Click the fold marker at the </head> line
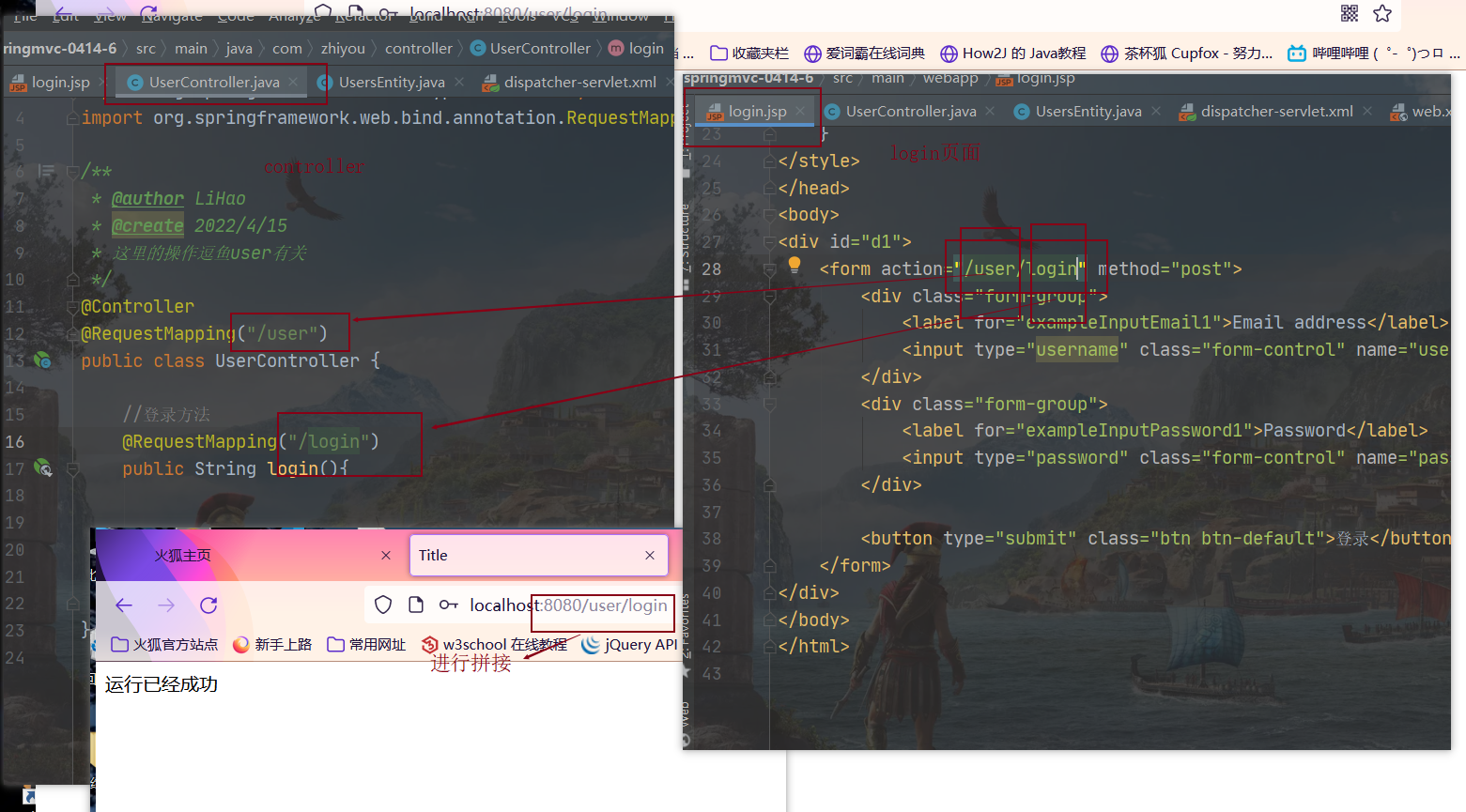 tap(770, 189)
